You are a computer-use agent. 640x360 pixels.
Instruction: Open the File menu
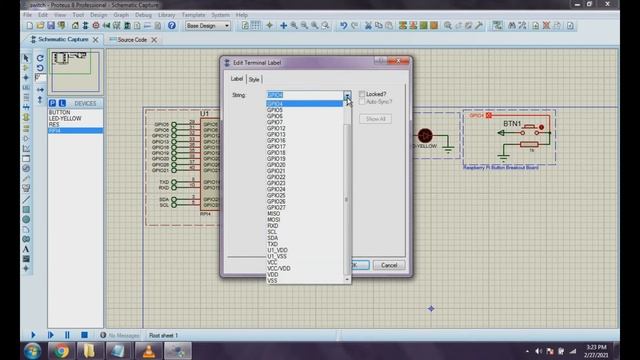tap(28, 15)
